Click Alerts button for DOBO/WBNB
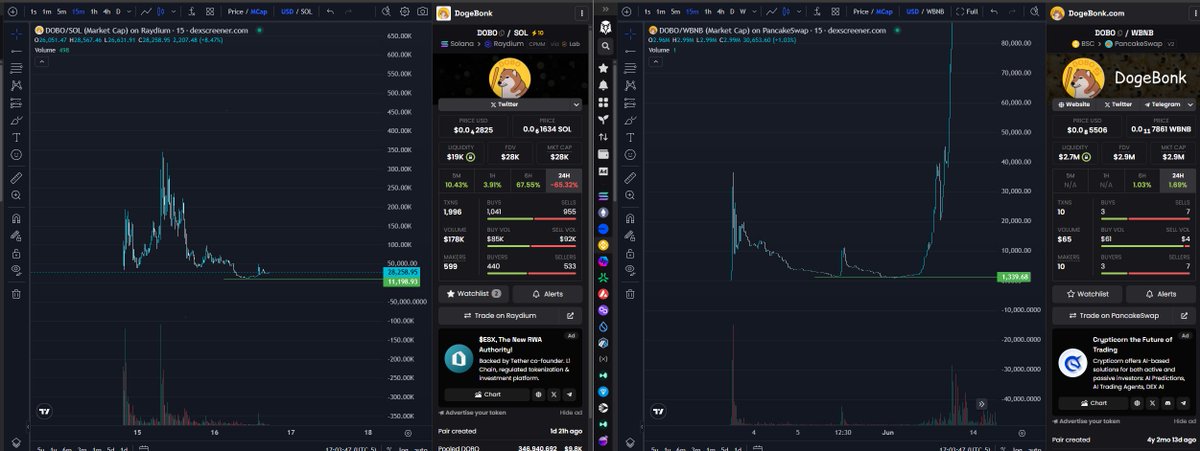The image size is (1200, 451). coord(1160,294)
